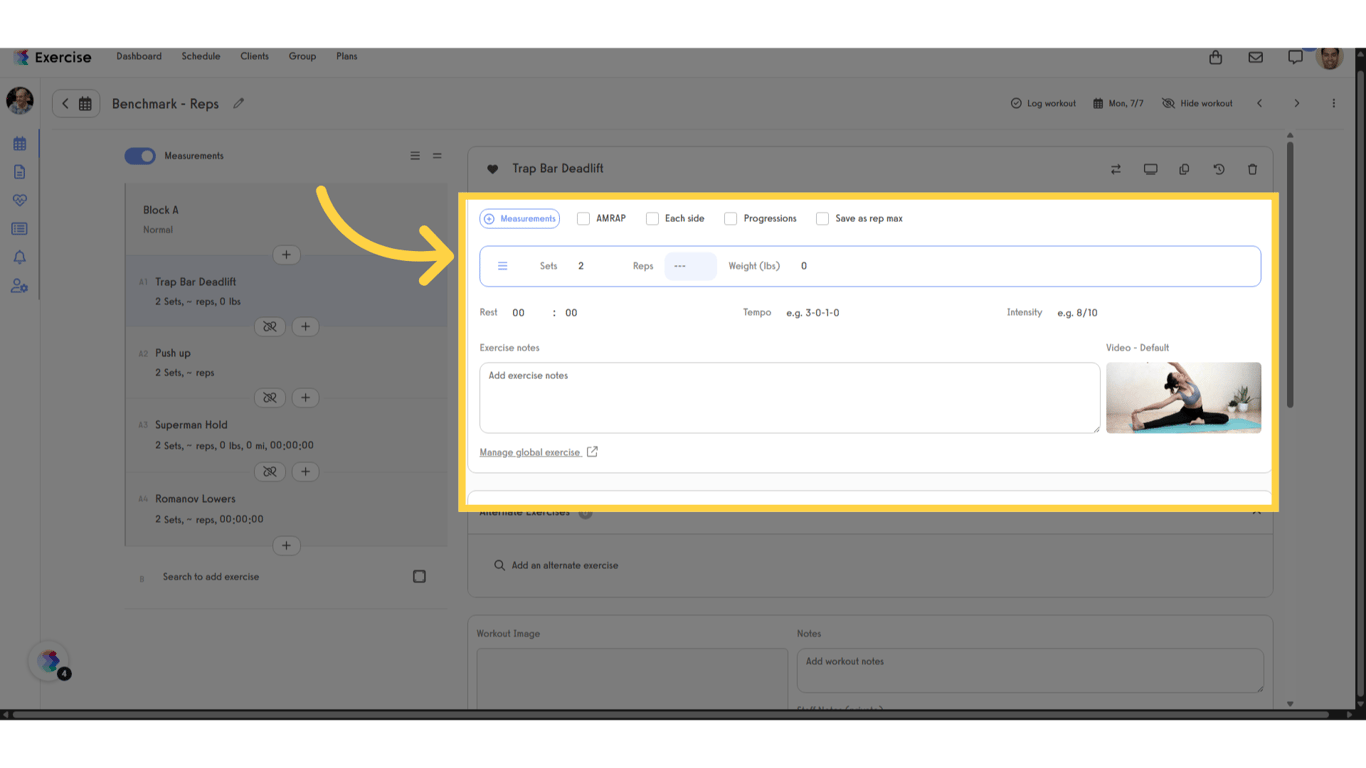The image size is (1366, 768).
Task: Click the Reps input field
Action: click(x=690, y=266)
